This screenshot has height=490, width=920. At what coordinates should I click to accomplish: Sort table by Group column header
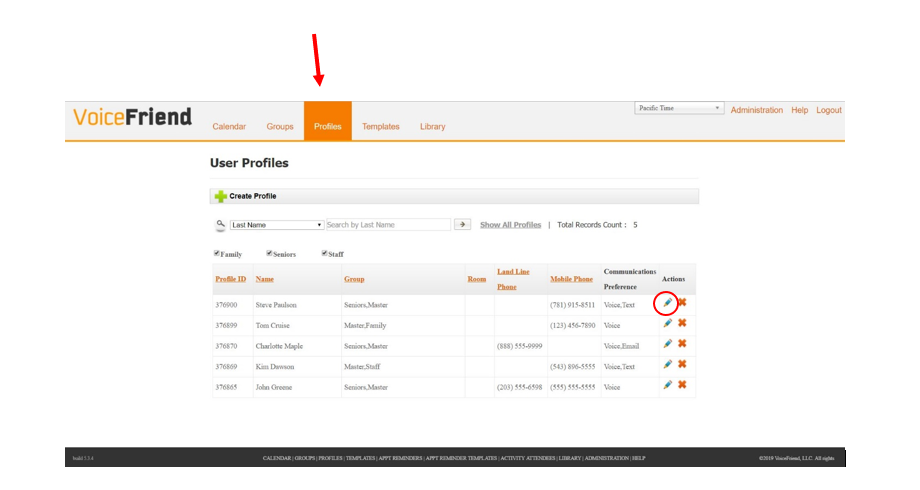[x=354, y=279]
